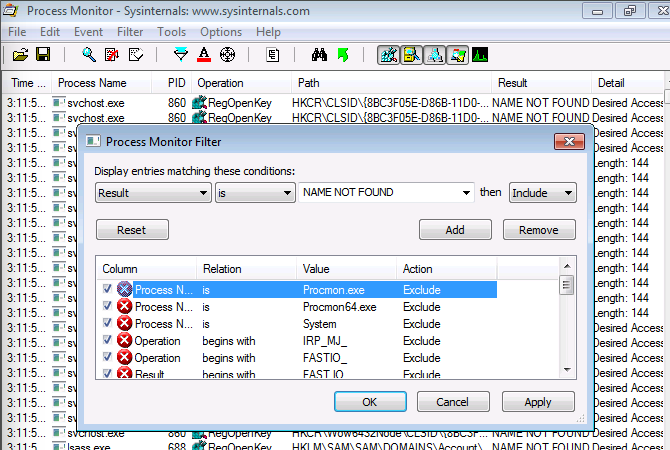This screenshot has width=670, height=450.
Task: Click the filter list scrollbar thumb
Action: [x=567, y=285]
